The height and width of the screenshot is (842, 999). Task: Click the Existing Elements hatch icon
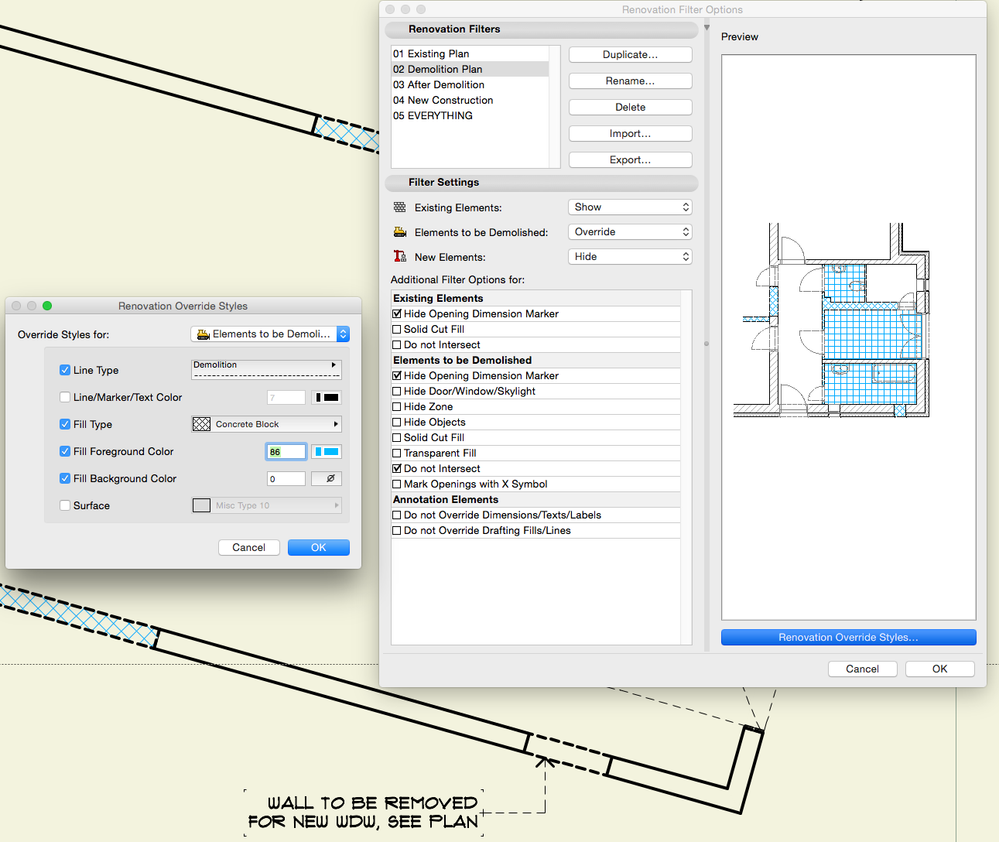pyautogui.click(x=399, y=207)
